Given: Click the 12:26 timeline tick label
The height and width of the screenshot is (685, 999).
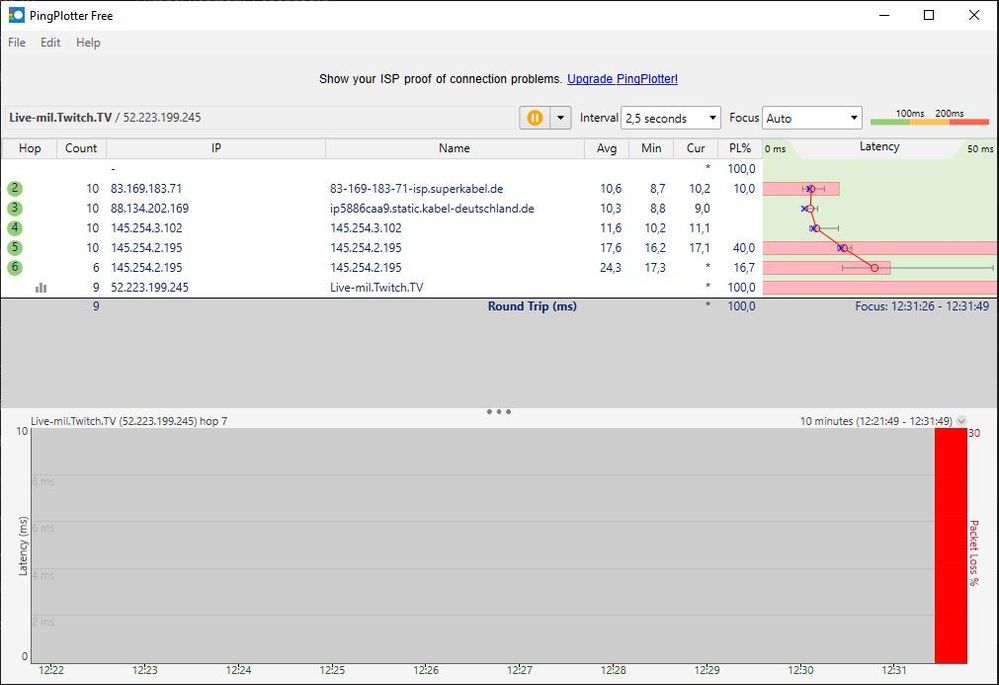Looking at the screenshot, I should point(426,670).
